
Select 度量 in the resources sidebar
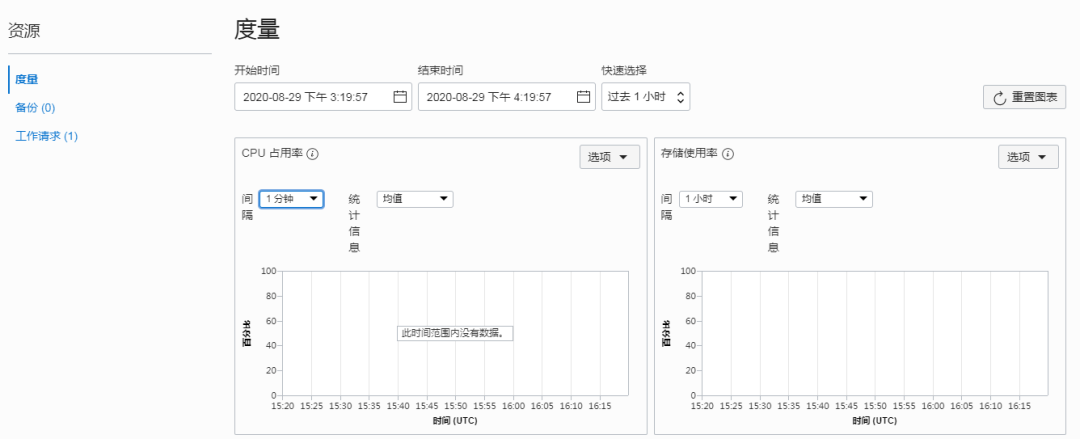point(26,79)
